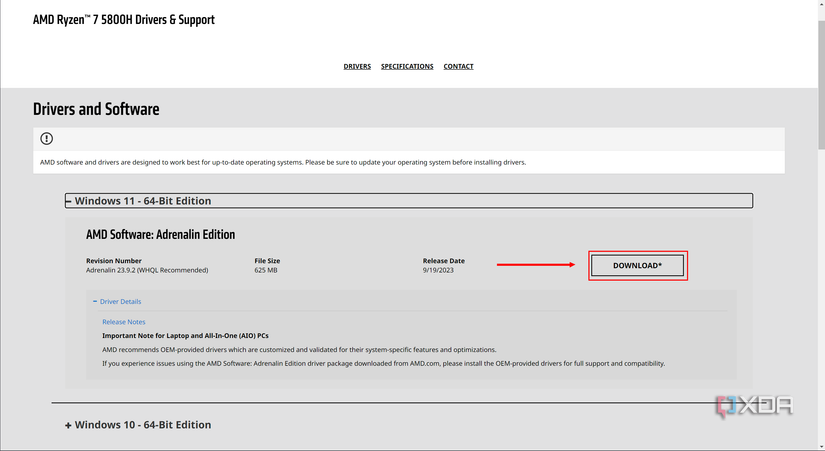Click the Drivers and Software heading
Image resolution: width=825 pixels, height=451 pixels.
[x=96, y=109]
